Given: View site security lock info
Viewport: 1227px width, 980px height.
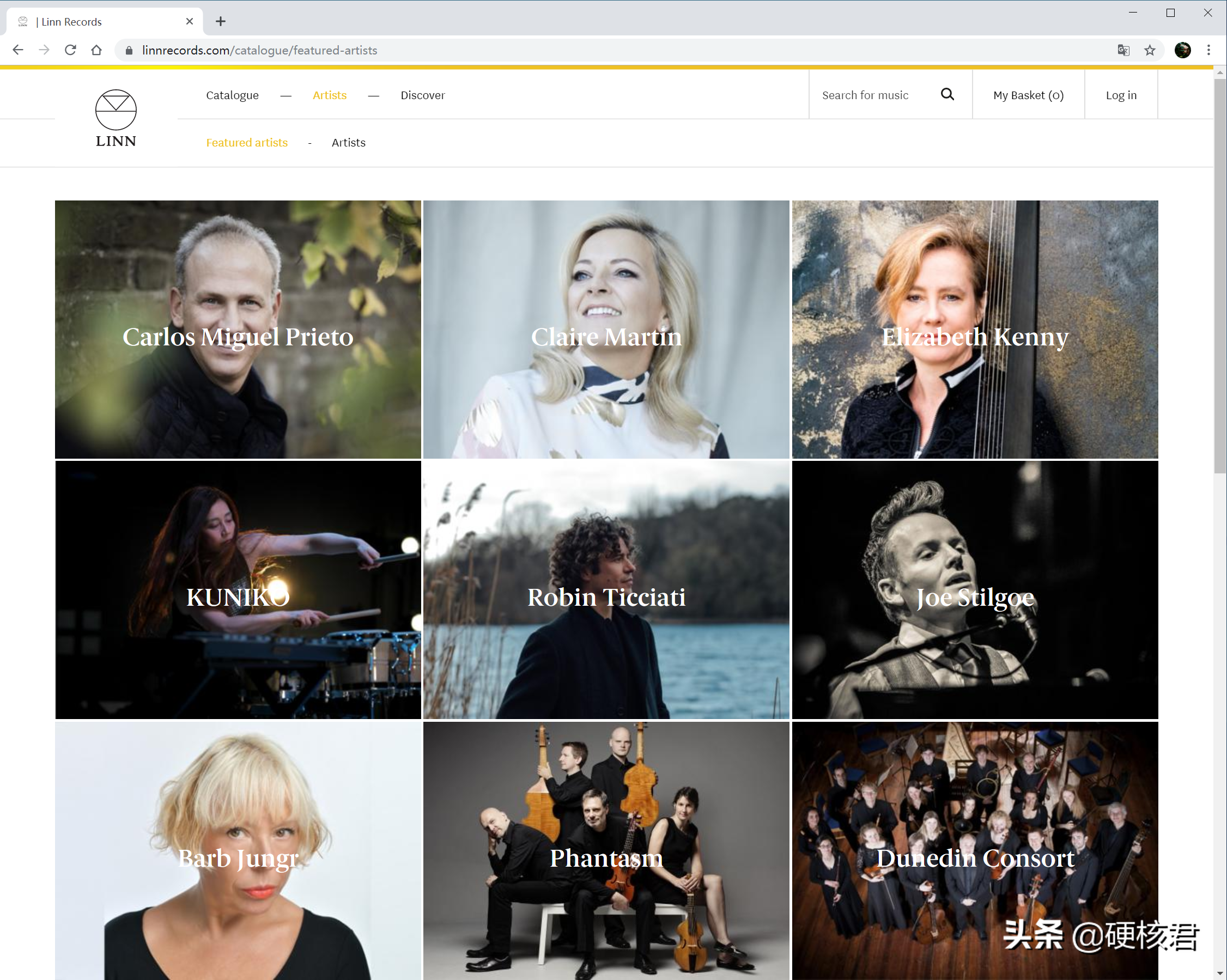Looking at the screenshot, I should coord(129,51).
